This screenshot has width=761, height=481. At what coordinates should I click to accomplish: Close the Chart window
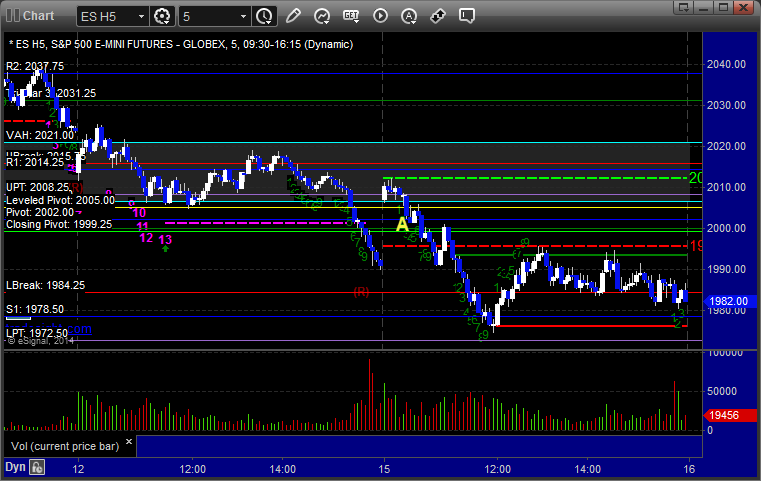(743, 7)
